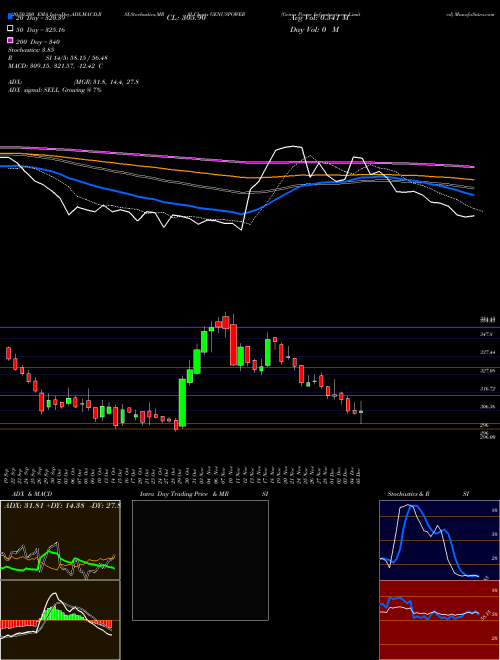Click the MACD histogram chart thumbnail
500x660 pixels.
pyautogui.click(x=60, y=620)
